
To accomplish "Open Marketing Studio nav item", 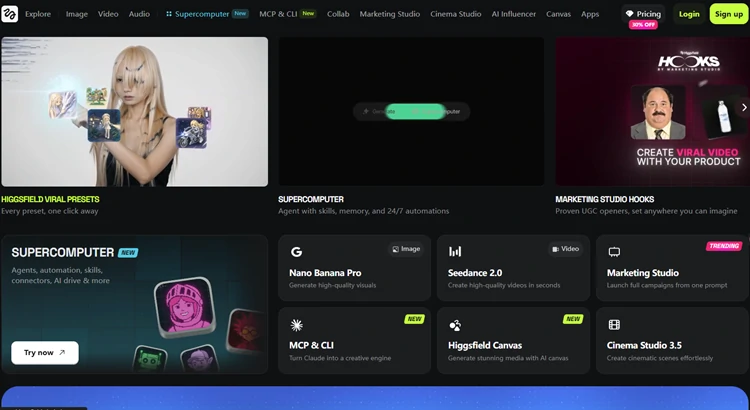I will point(390,14).
